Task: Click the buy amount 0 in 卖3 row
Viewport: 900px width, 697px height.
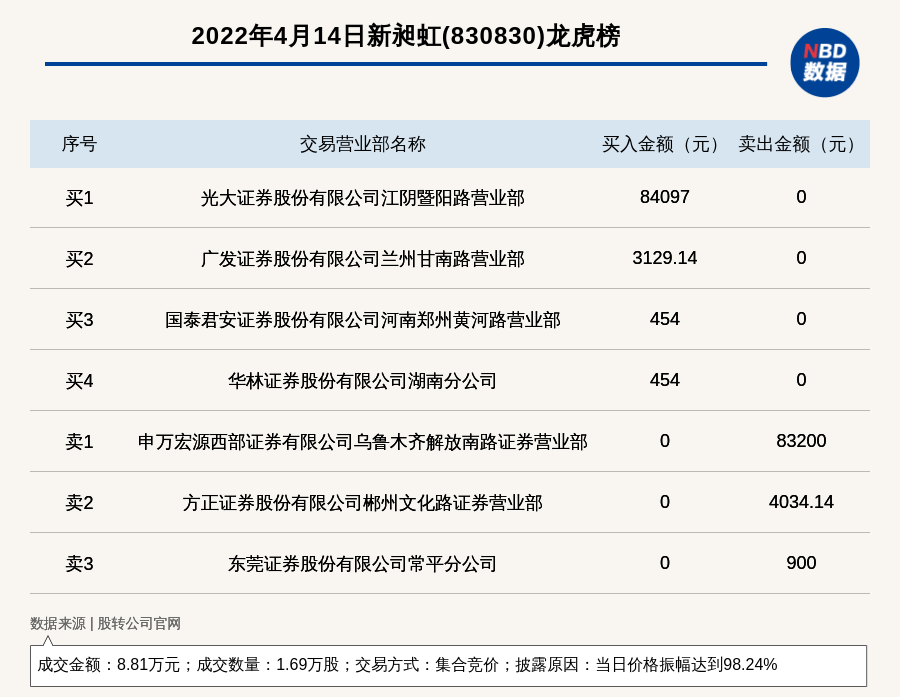Action: 665,562
